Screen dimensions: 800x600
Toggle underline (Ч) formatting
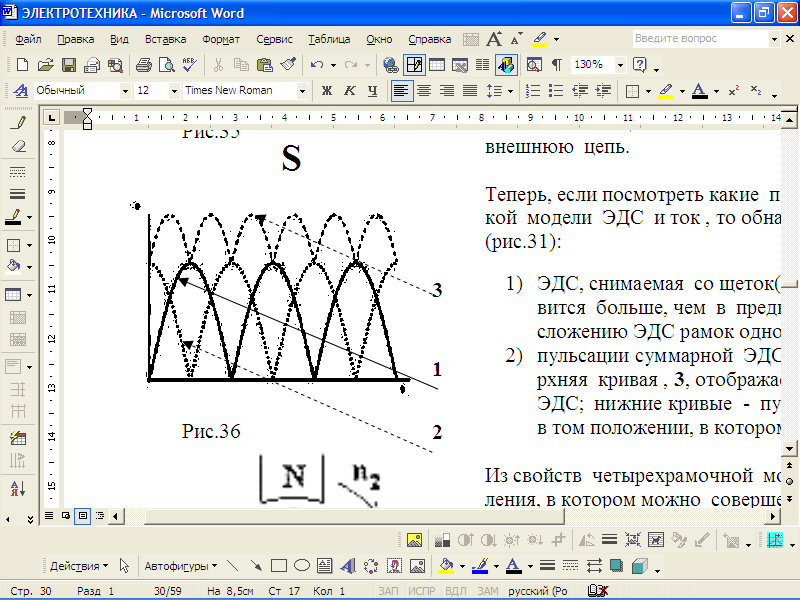372,91
